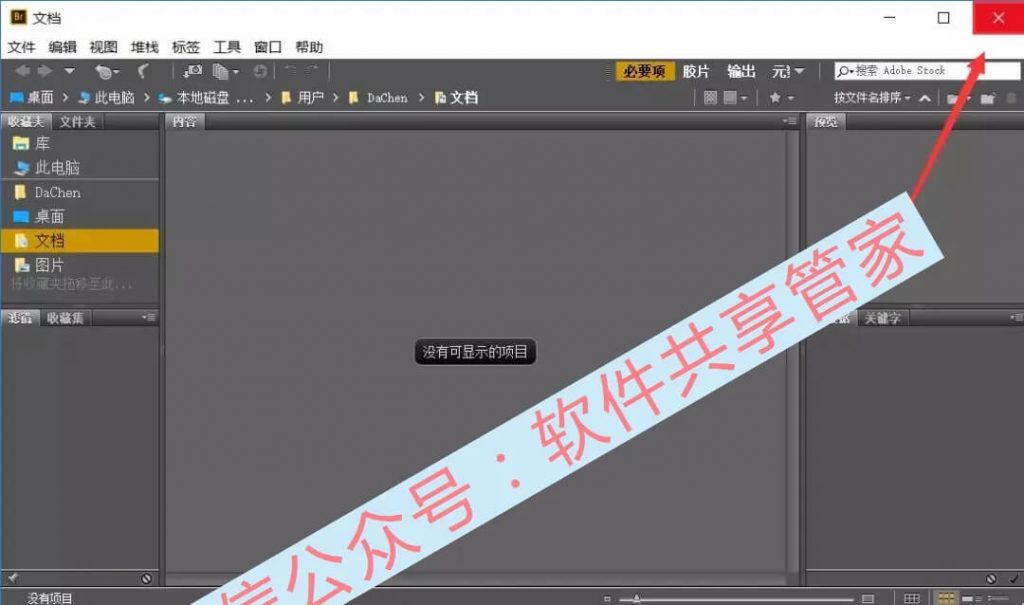Image resolution: width=1024 pixels, height=605 pixels.
Task: Open recent folder icon dropdown
Action: tap(959, 98)
